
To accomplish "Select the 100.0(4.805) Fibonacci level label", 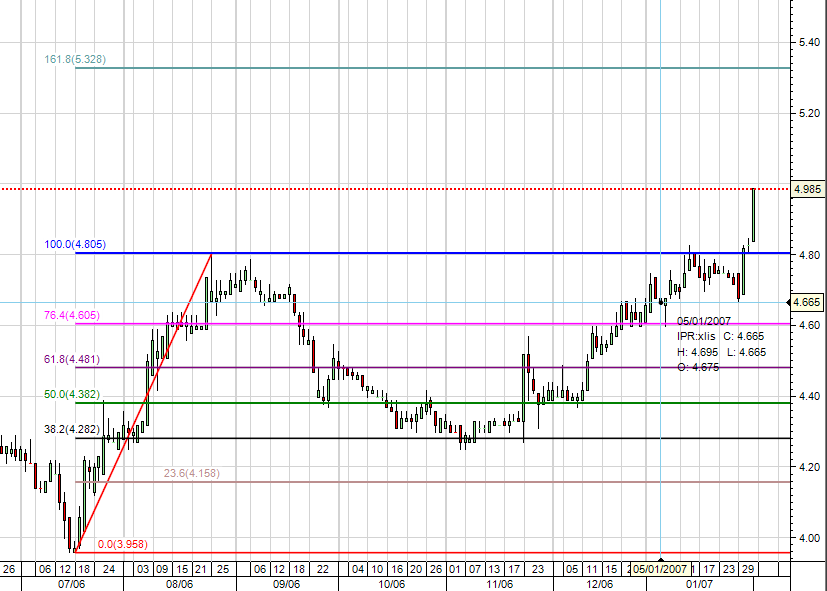I will pos(75,245).
